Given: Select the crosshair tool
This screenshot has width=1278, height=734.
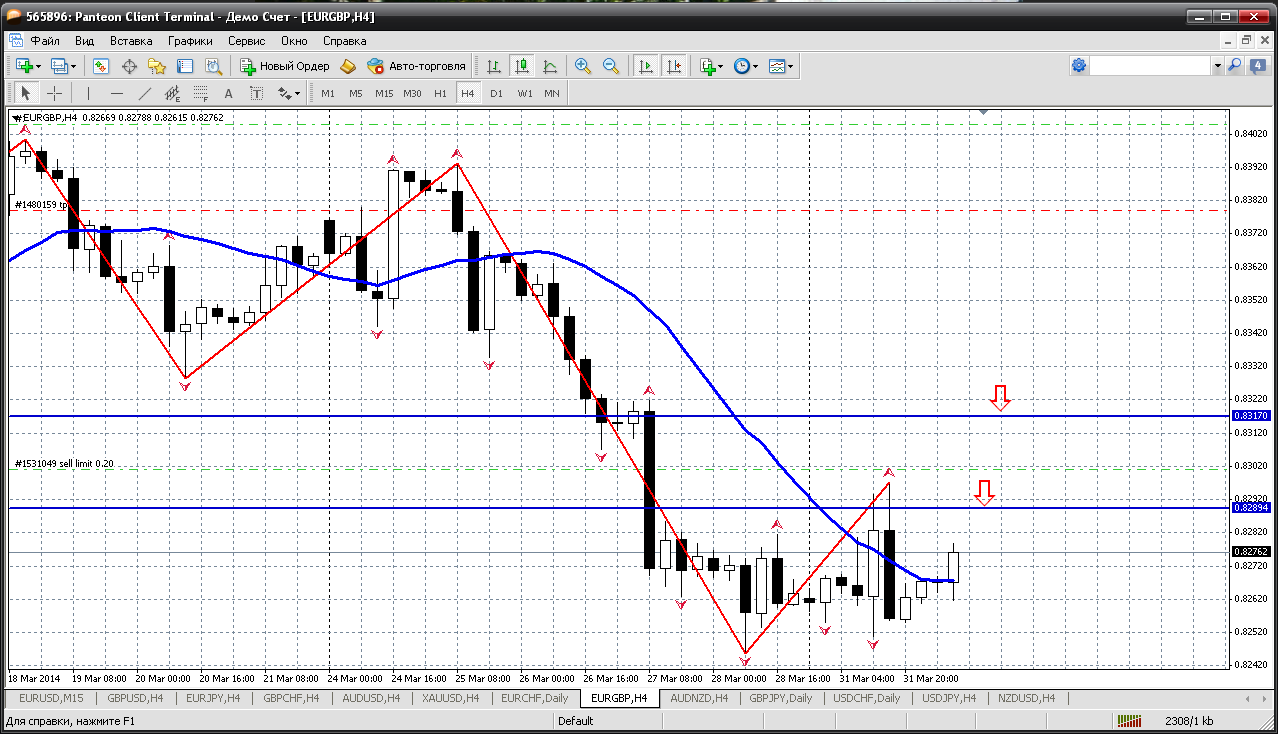Looking at the screenshot, I should coord(54,93).
